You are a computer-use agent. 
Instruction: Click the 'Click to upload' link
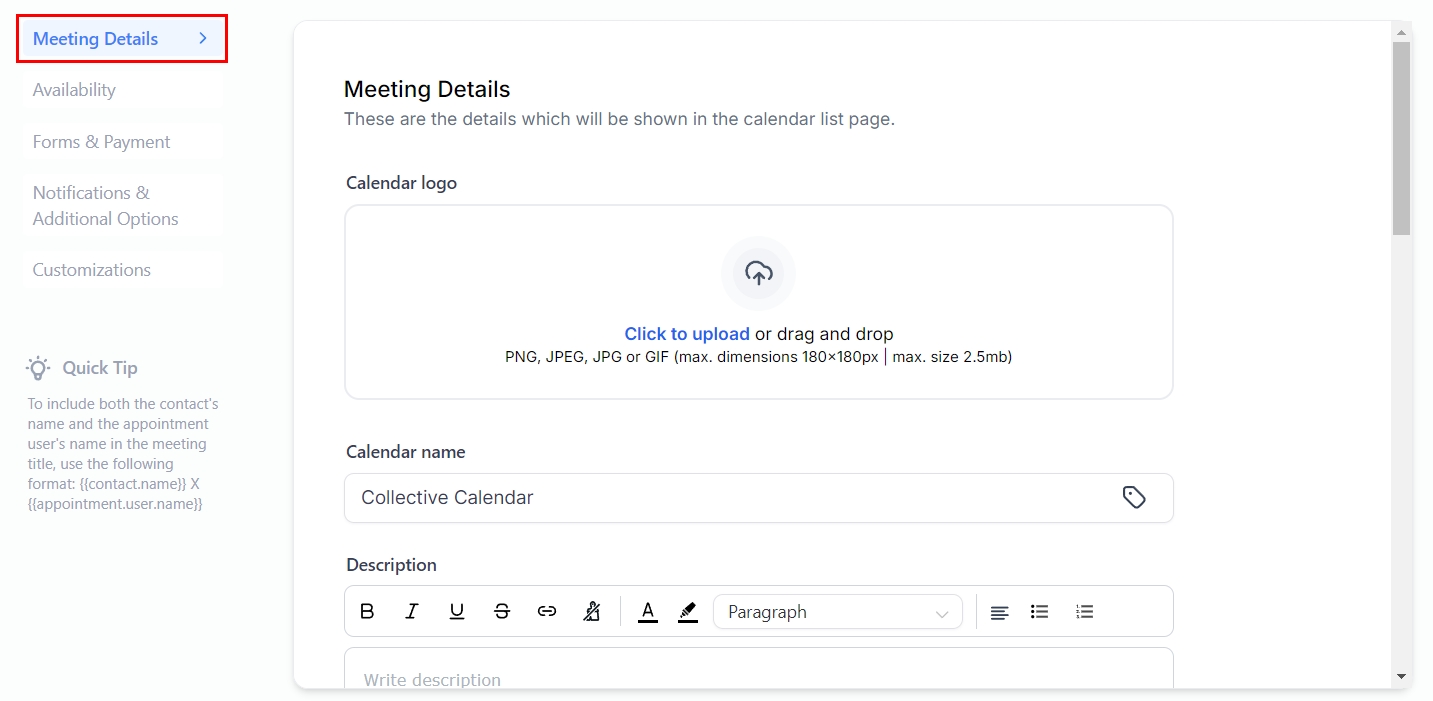coord(687,334)
